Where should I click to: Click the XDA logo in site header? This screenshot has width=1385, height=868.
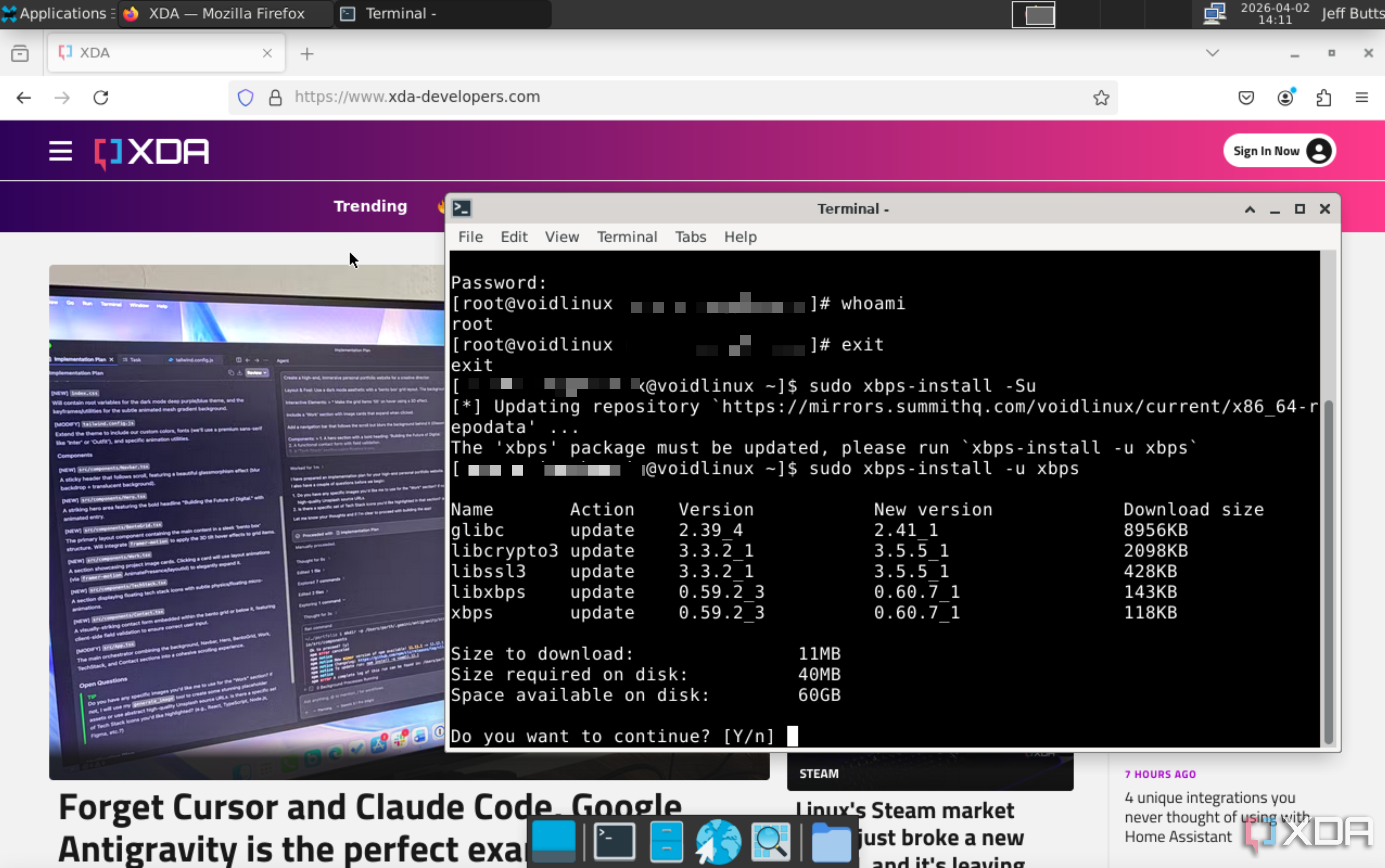point(152,153)
